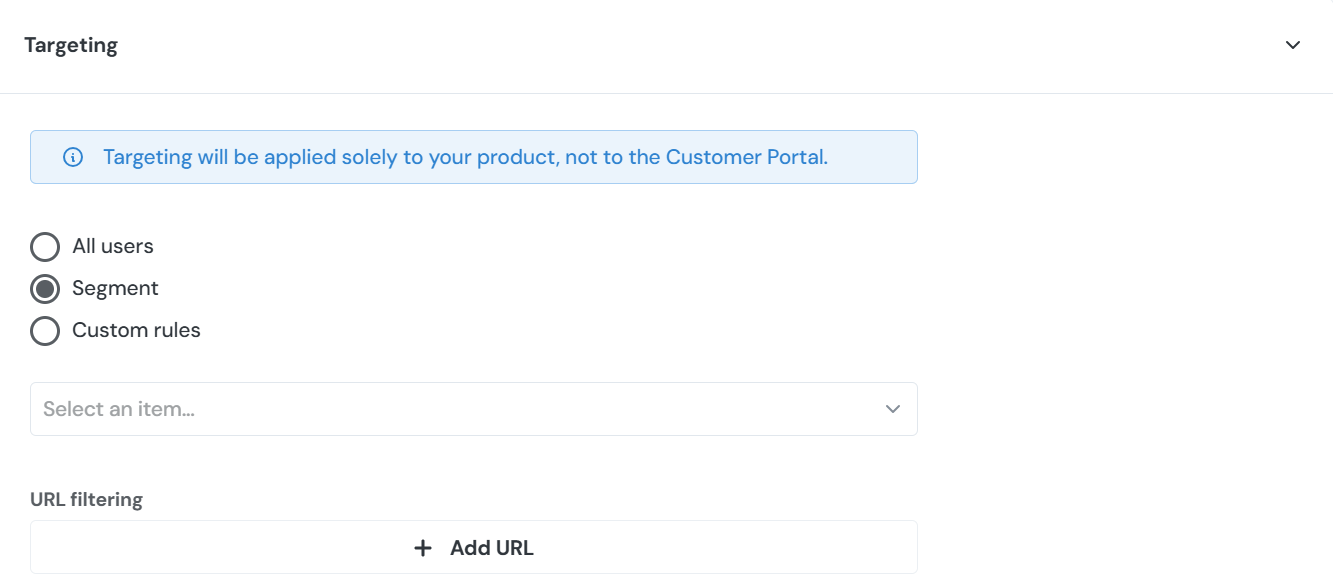This screenshot has height=583, width=1333.
Task: Click the plus icon beside Add URL
Action: pos(423,548)
